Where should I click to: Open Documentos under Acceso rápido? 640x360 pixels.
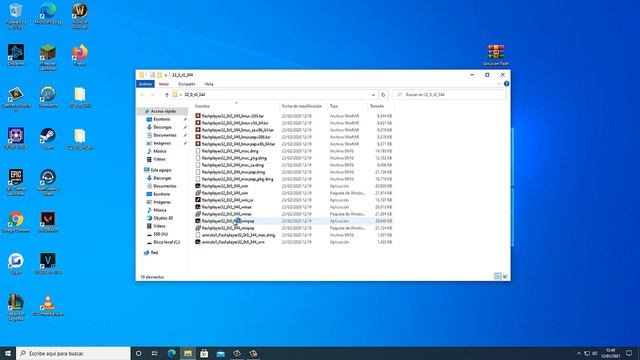click(164, 135)
